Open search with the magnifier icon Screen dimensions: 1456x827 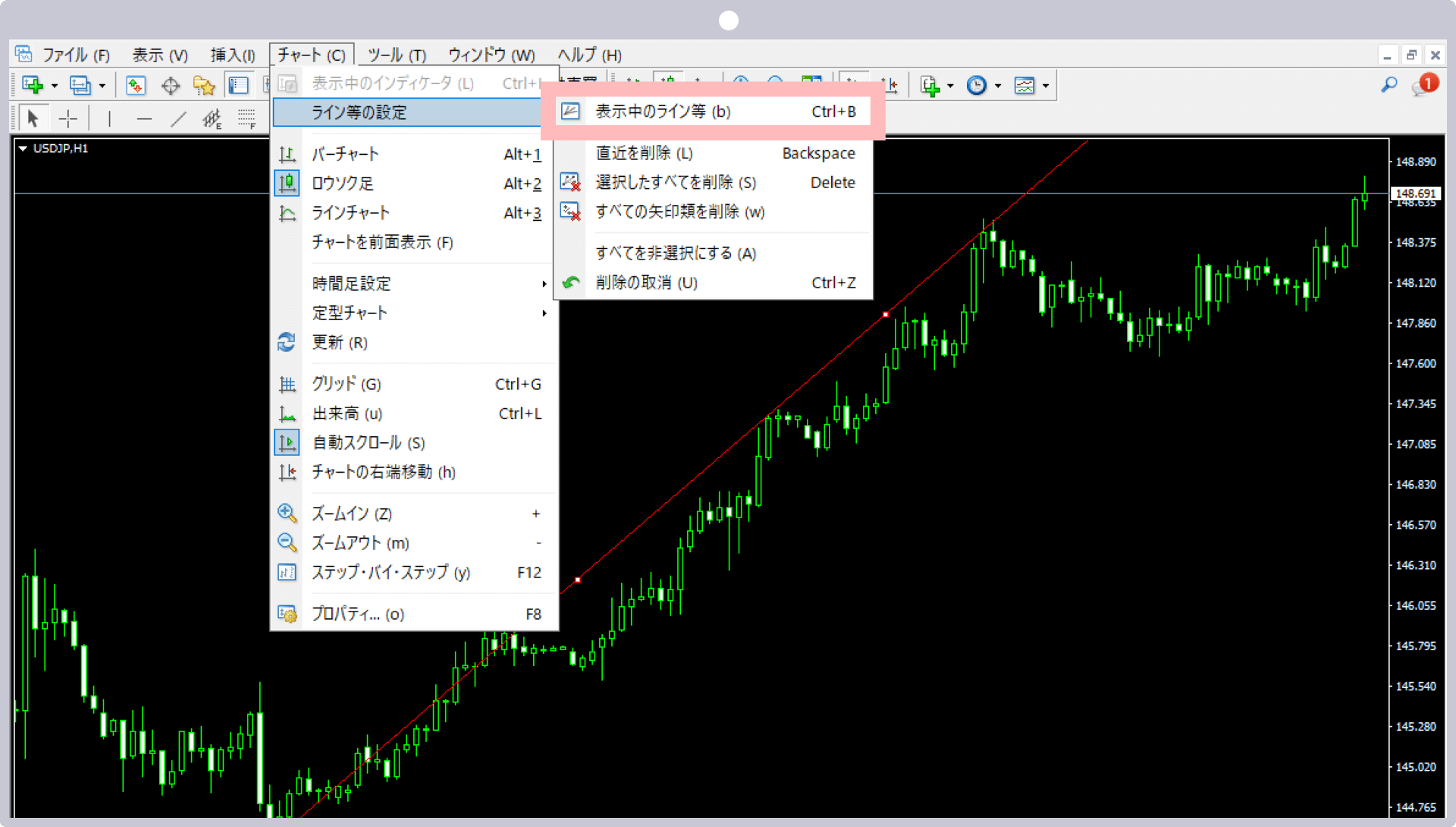click(1389, 85)
